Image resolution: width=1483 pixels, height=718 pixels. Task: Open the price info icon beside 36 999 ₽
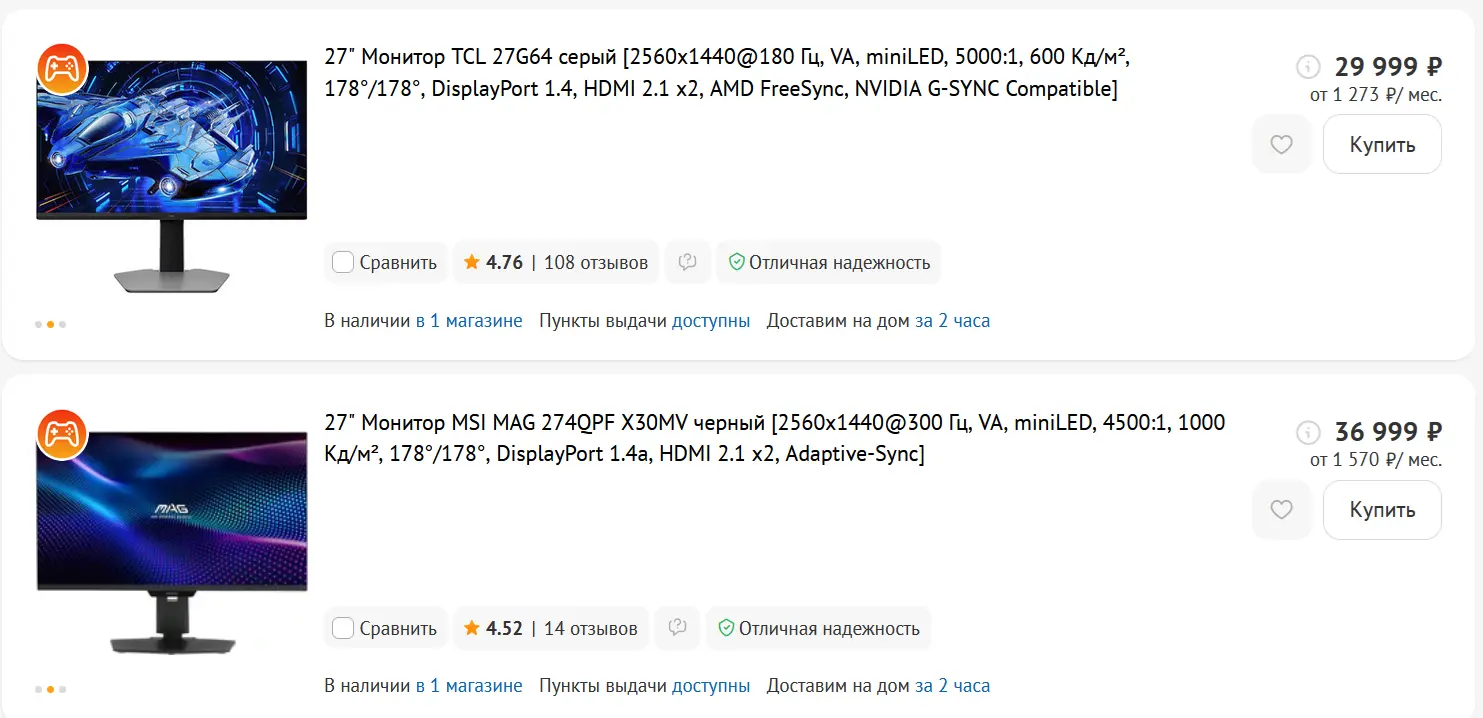(1307, 433)
